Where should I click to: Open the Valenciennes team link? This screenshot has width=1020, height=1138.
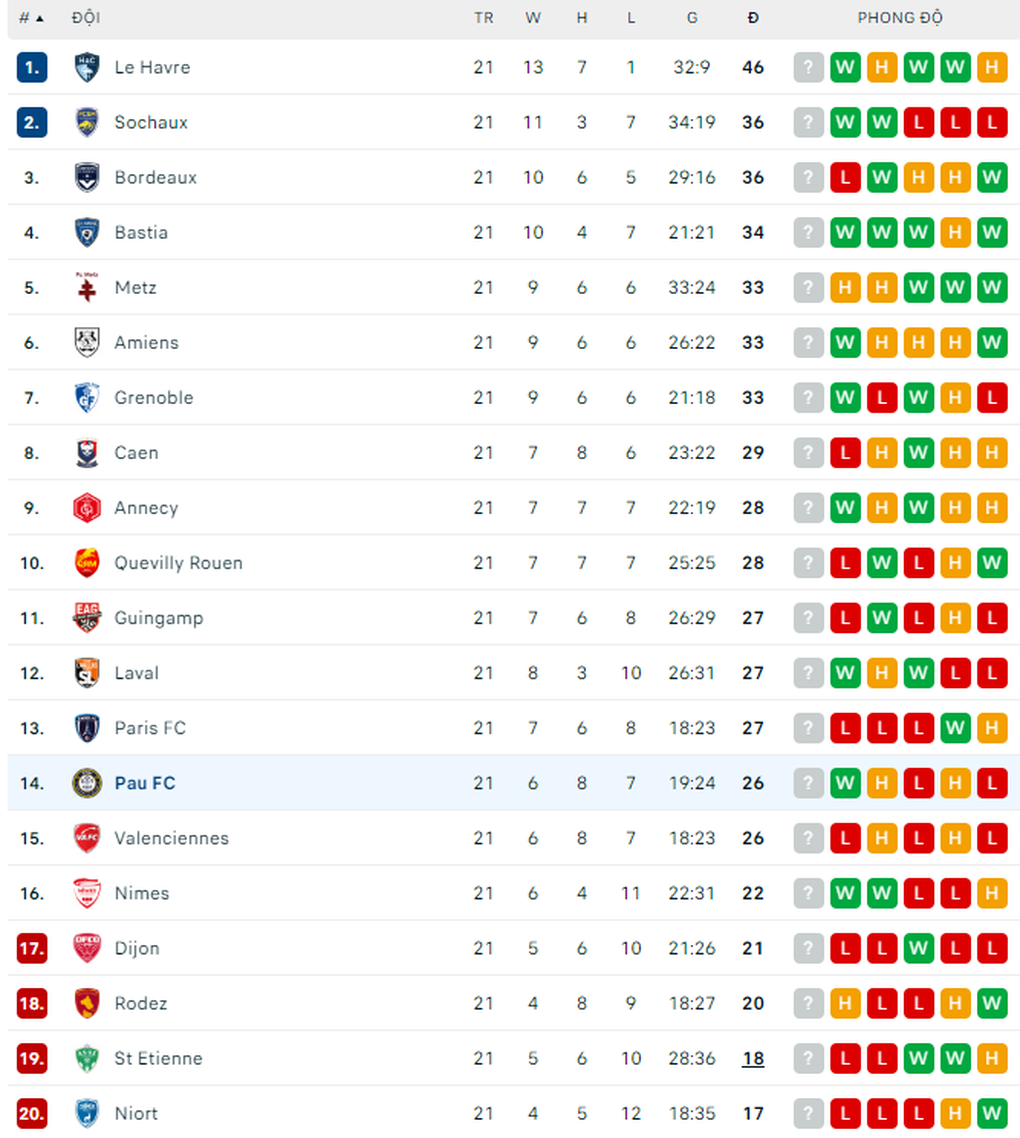tap(171, 838)
